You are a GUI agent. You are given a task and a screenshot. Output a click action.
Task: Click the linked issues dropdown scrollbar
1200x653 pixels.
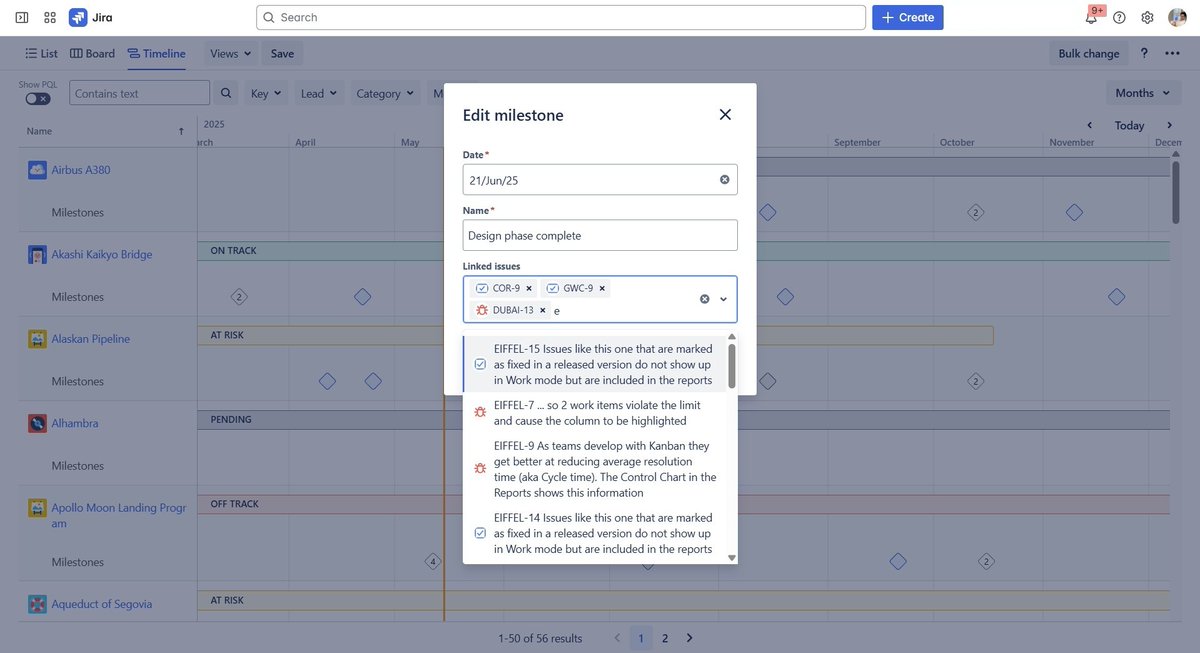[x=732, y=366]
